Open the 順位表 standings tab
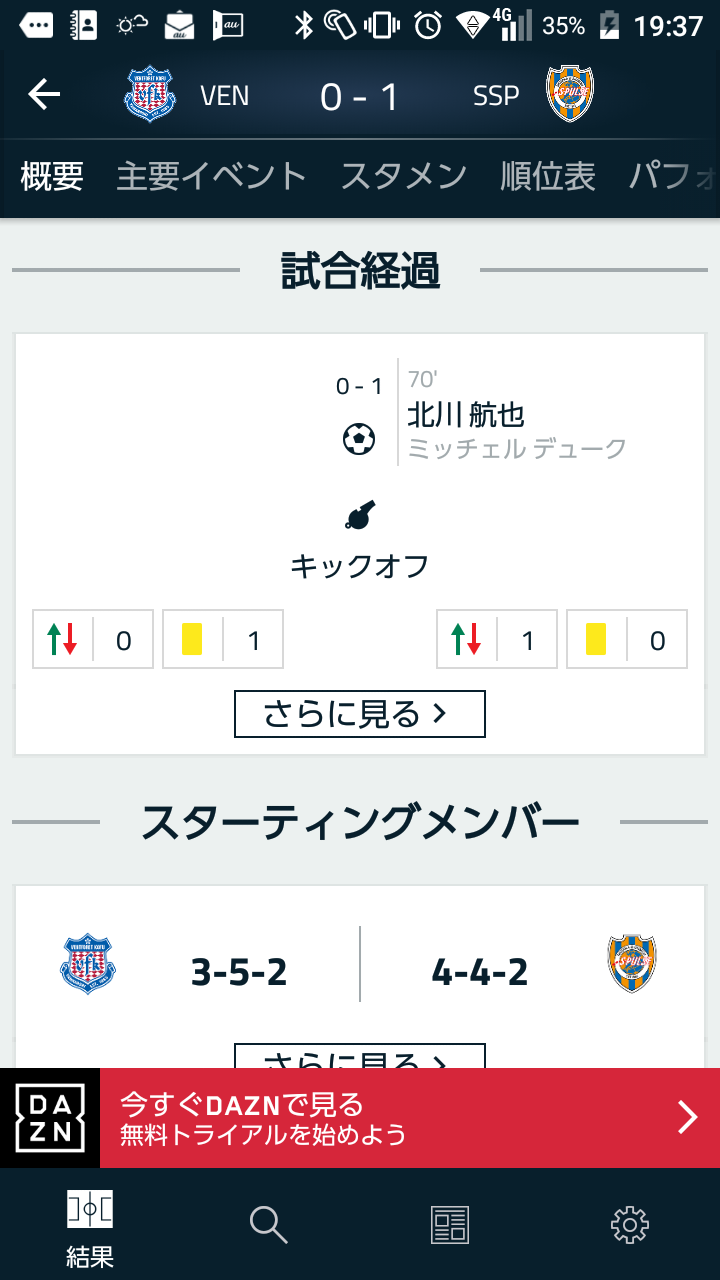This screenshot has height=1280, width=720. [x=548, y=177]
